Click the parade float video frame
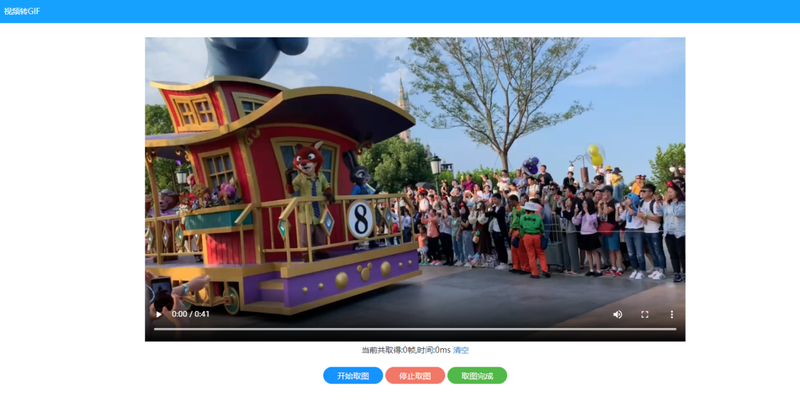 pyautogui.click(x=415, y=189)
